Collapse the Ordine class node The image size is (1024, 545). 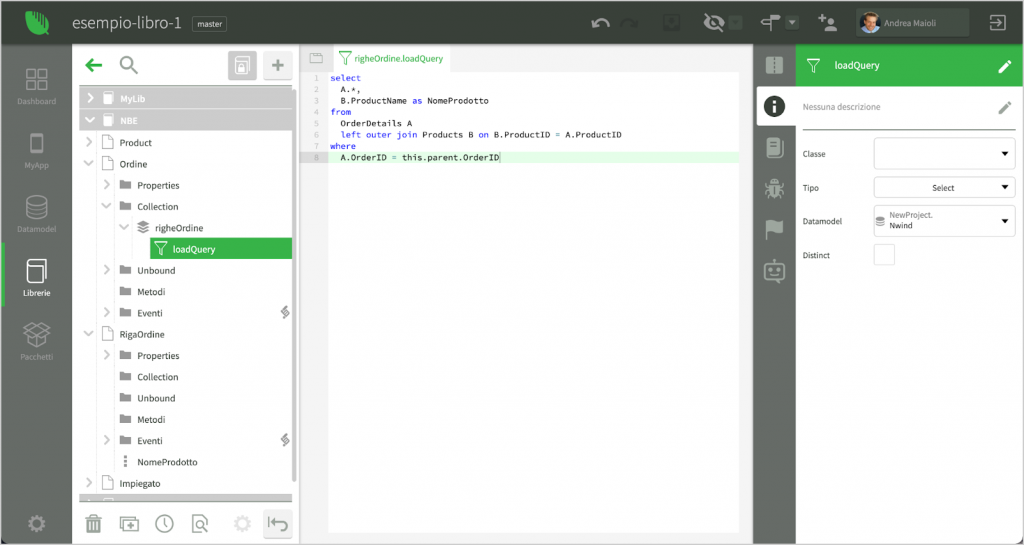pyautogui.click(x=89, y=164)
